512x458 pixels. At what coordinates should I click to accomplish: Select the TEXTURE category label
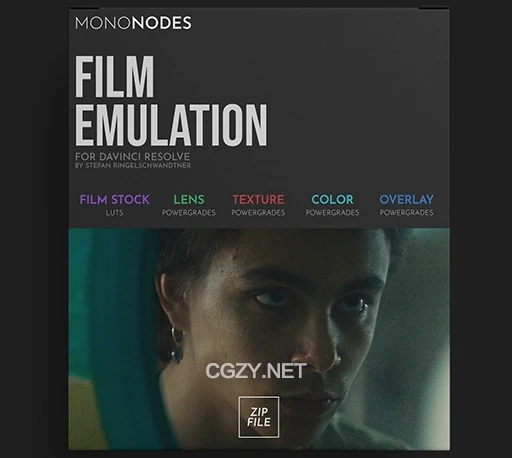(258, 199)
